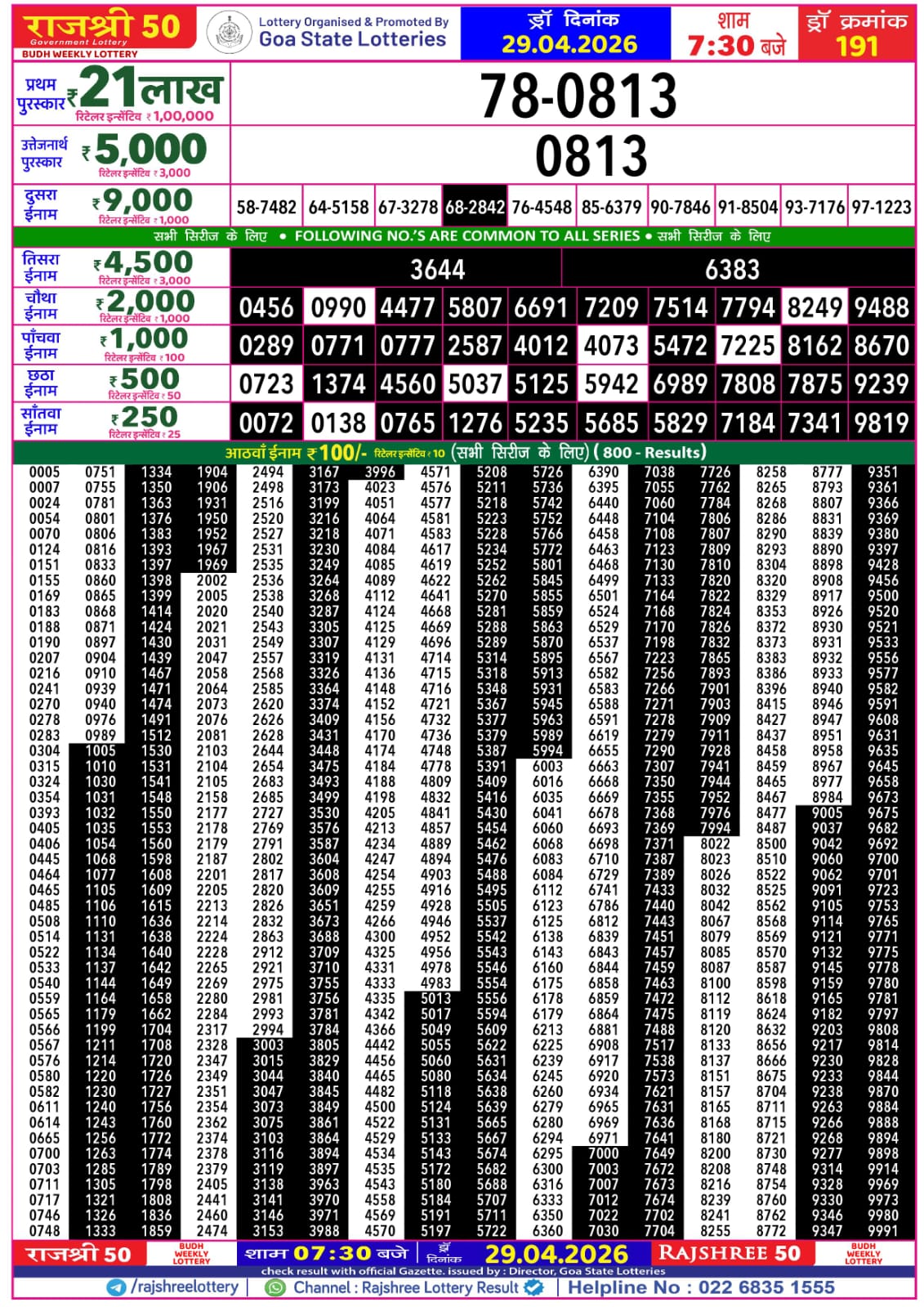Click the third prize number 6383
The width and height of the screenshot is (924, 1307).
click(732, 269)
